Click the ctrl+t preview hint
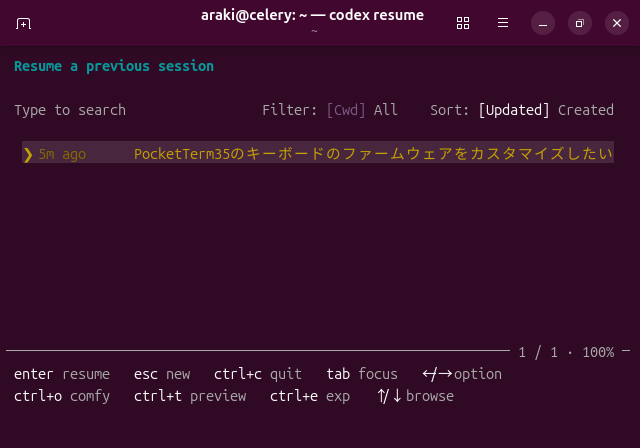Image resolution: width=640 pixels, height=448 pixels. coord(190,396)
